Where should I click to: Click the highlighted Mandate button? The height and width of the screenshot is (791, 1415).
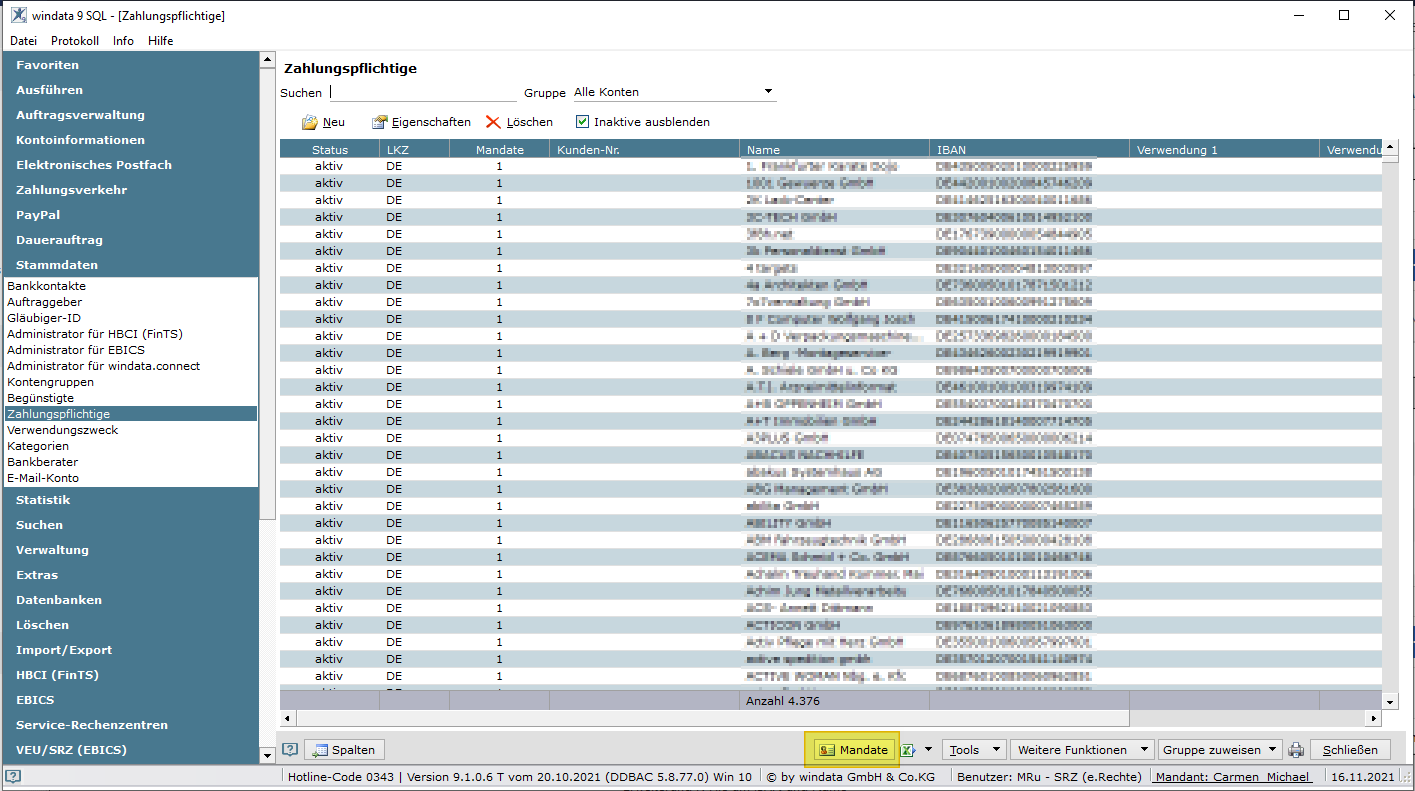[x=853, y=750]
